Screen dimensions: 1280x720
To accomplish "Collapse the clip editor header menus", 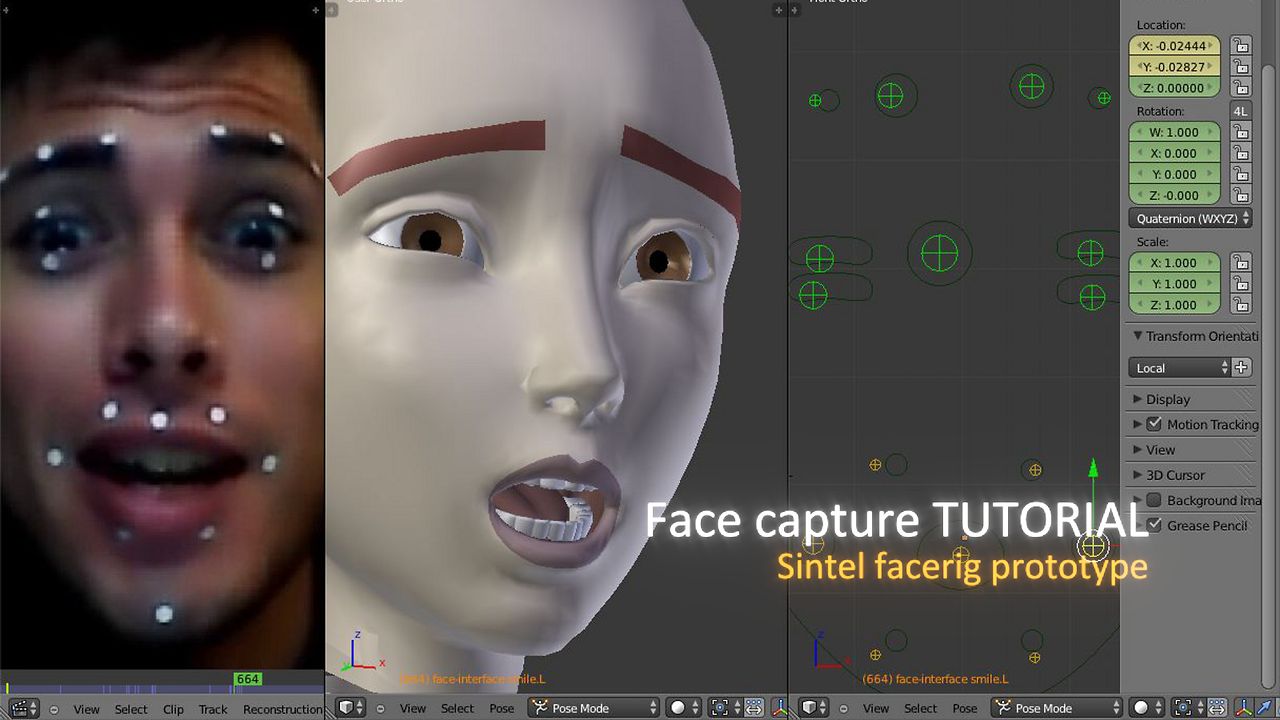I will coord(54,709).
